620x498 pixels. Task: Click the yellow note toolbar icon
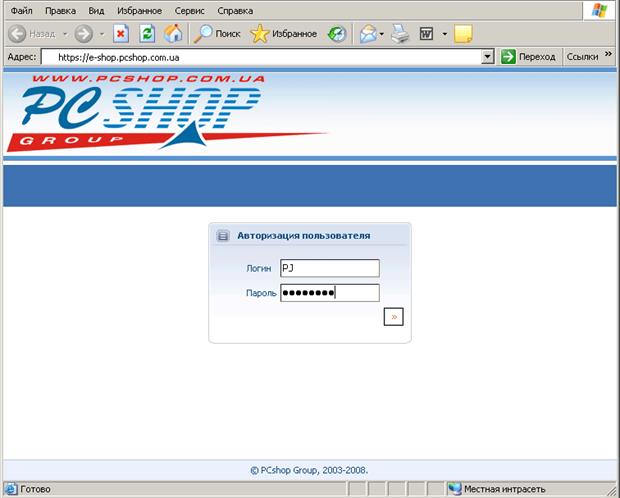(x=462, y=33)
